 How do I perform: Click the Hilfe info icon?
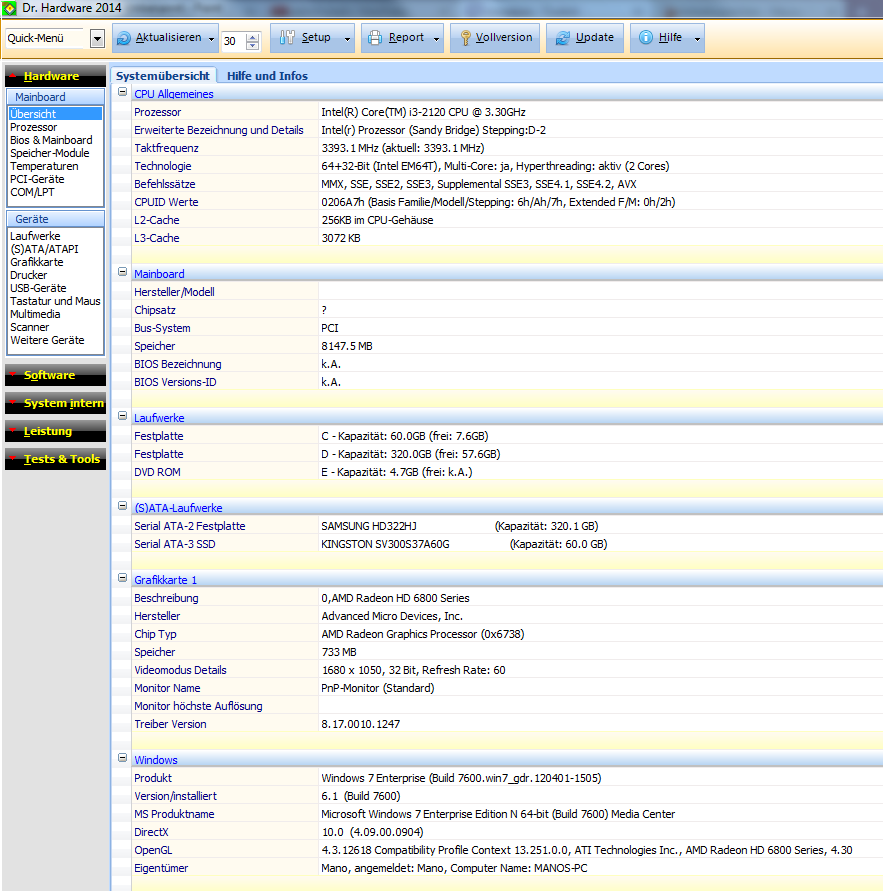coord(646,38)
